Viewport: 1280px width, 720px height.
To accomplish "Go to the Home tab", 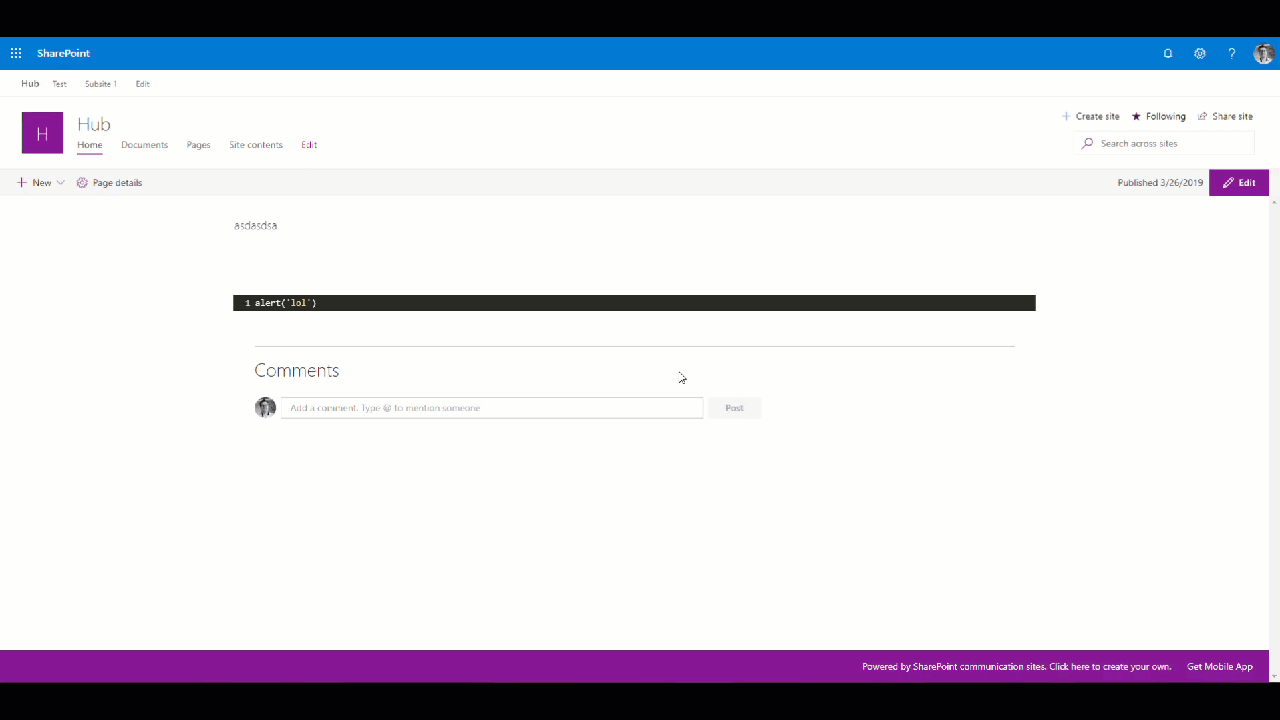I will point(90,145).
